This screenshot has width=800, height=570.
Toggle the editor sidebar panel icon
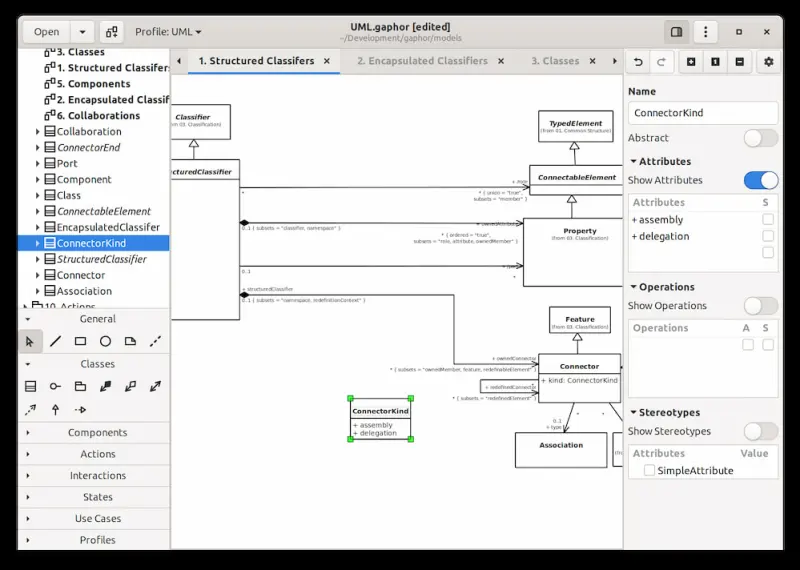coord(677,32)
